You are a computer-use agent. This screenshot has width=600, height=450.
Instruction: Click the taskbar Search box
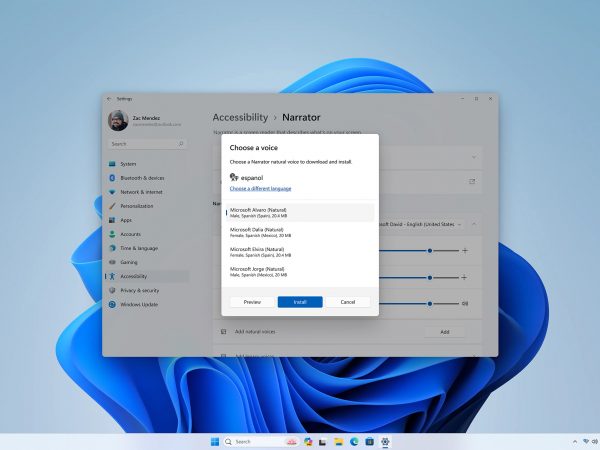tap(260, 442)
